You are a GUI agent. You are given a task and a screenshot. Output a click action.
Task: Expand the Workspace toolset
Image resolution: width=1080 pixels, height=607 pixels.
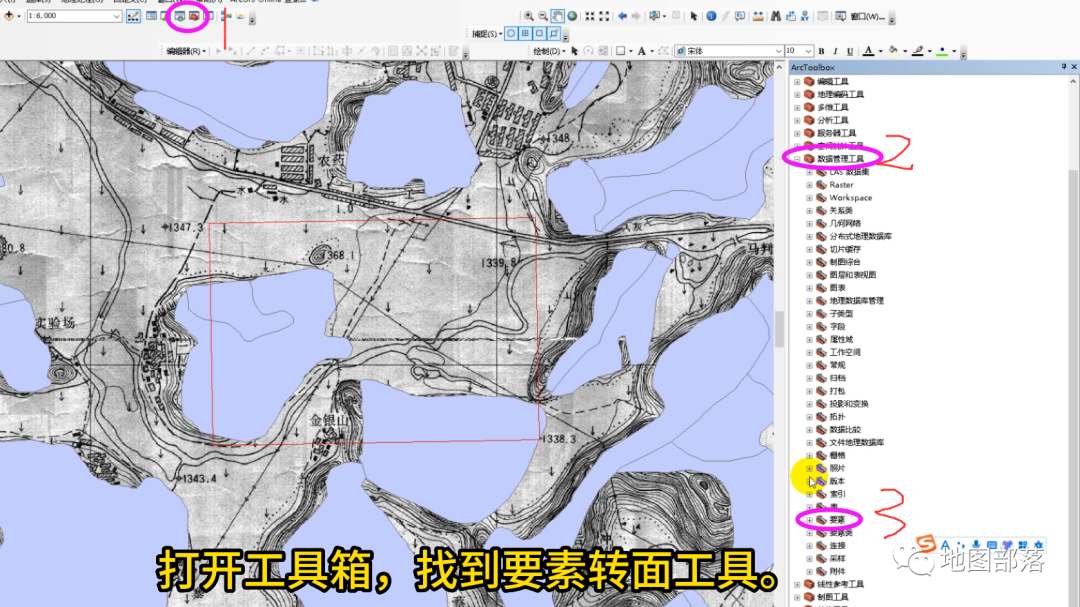coord(809,198)
